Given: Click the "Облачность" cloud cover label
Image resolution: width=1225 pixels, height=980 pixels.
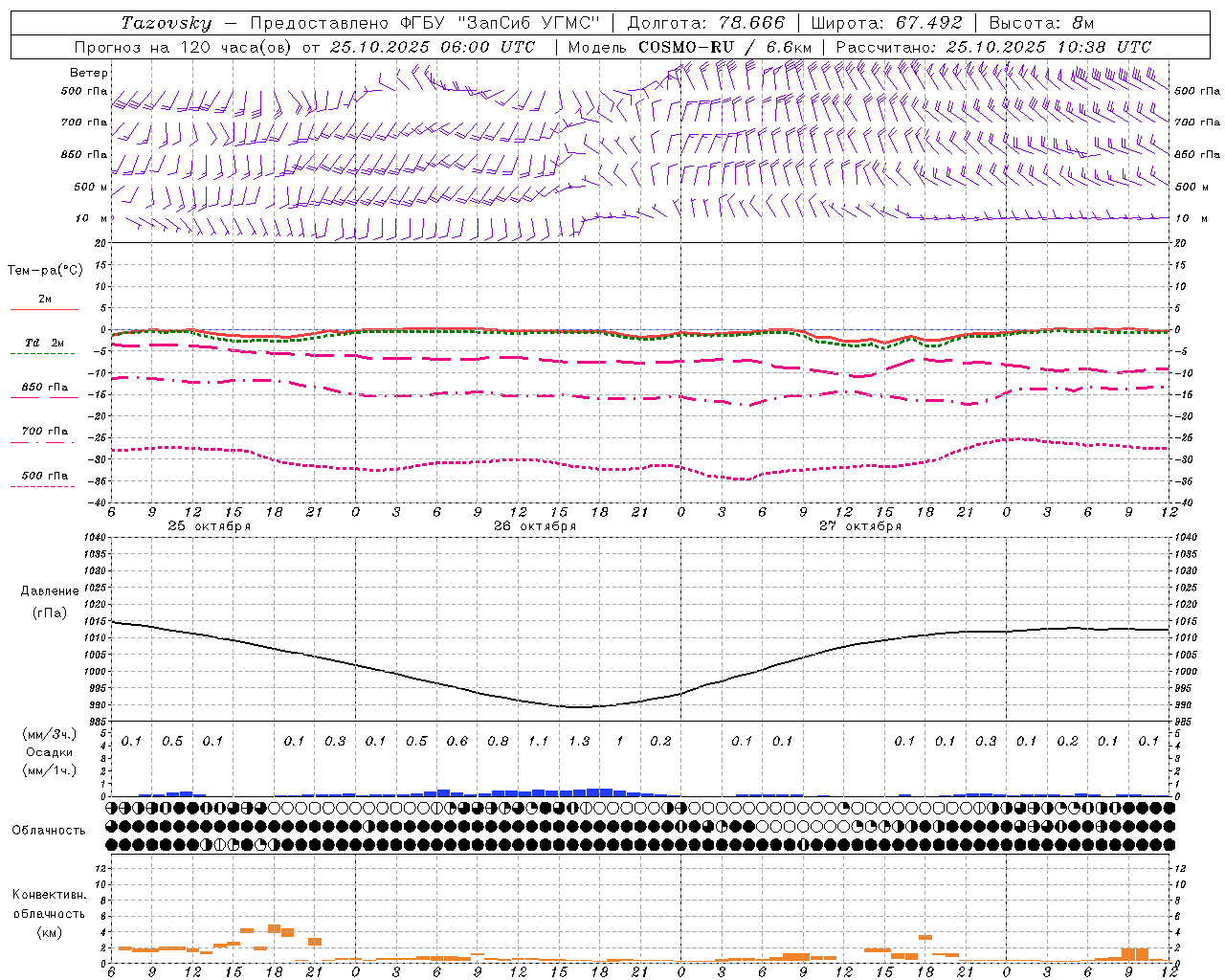Looking at the screenshot, I should coord(49,831).
